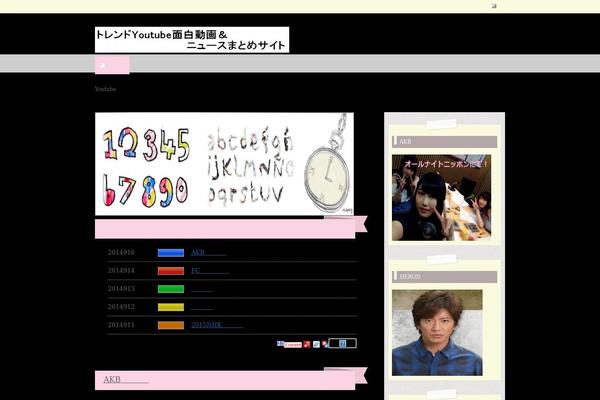Click the green category label
This screenshot has height=400, width=600.
171,289
